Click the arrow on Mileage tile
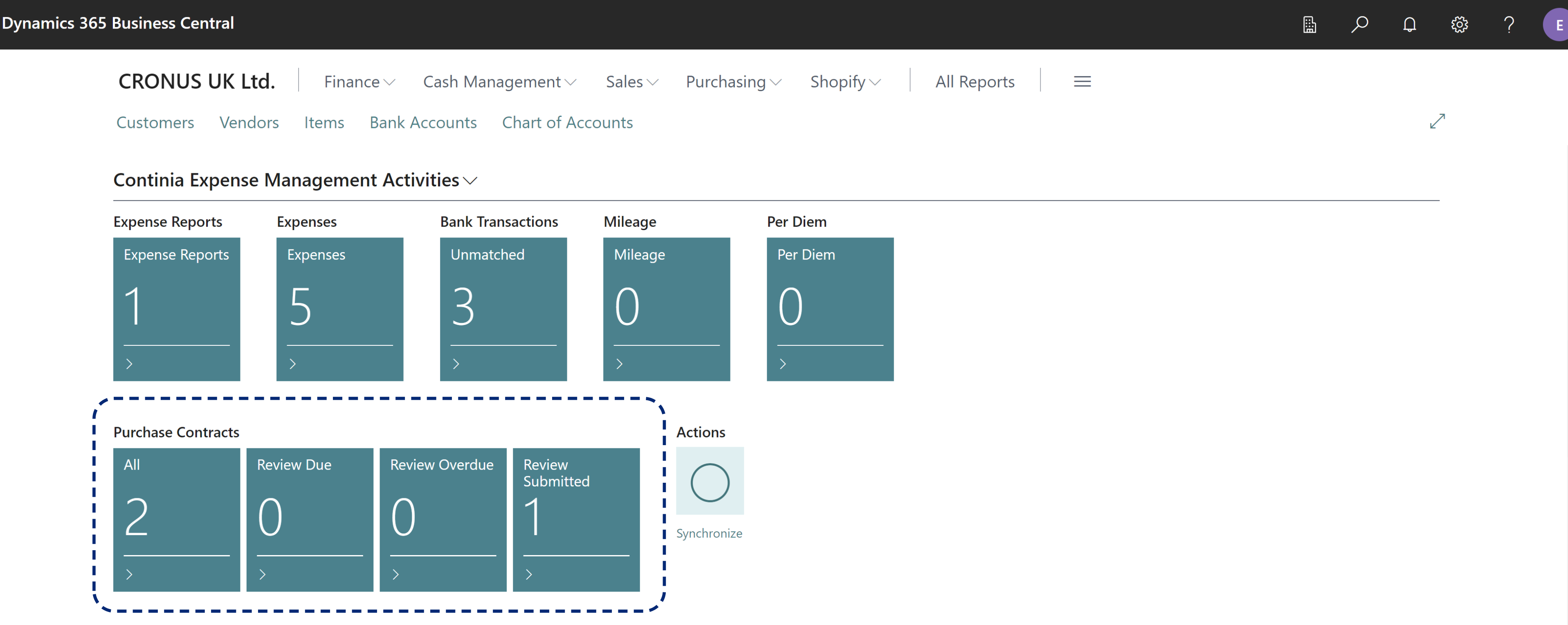The height and width of the screenshot is (625, 1568). (619, 364)
